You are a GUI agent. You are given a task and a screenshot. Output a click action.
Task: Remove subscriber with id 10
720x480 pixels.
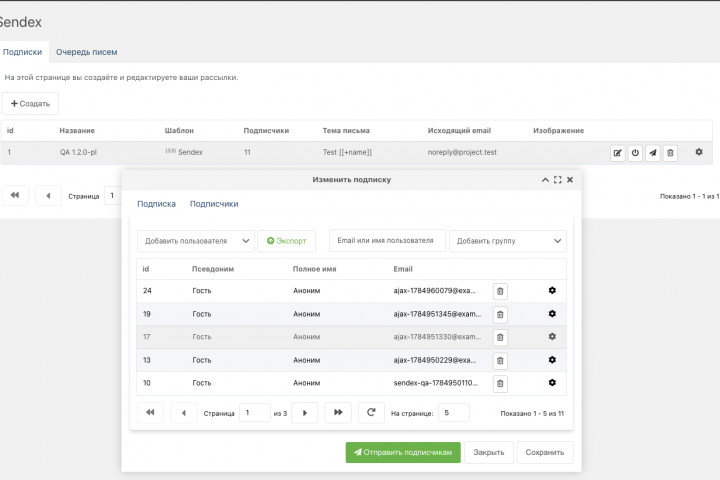(x=500, y=384)
